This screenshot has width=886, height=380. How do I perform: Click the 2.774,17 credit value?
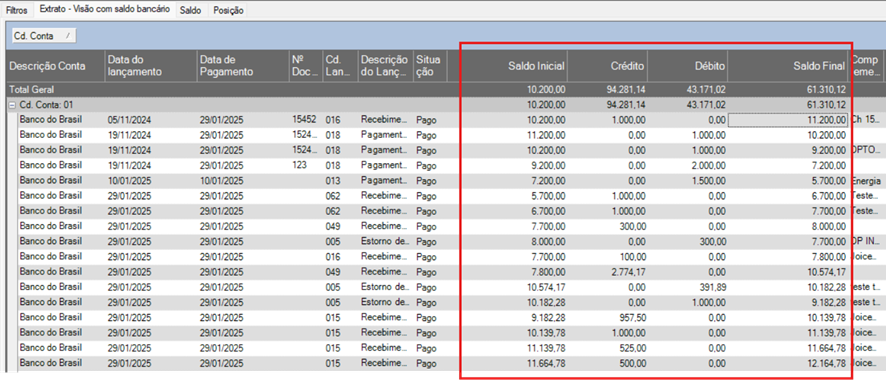[627, 273]
